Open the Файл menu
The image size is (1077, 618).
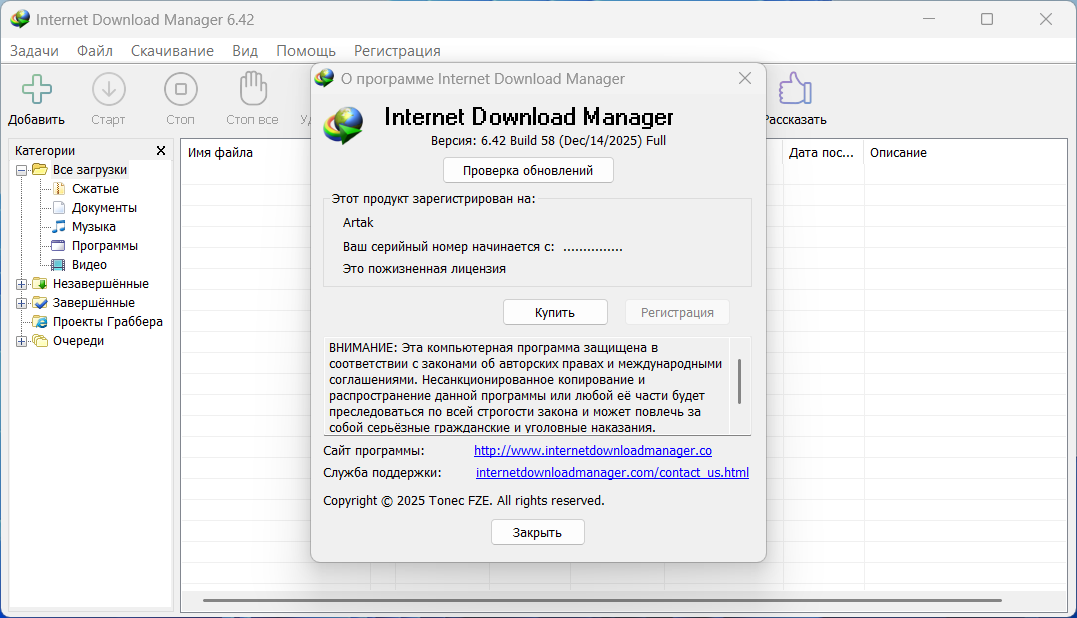pyautogui.click(x=95, y=51)
